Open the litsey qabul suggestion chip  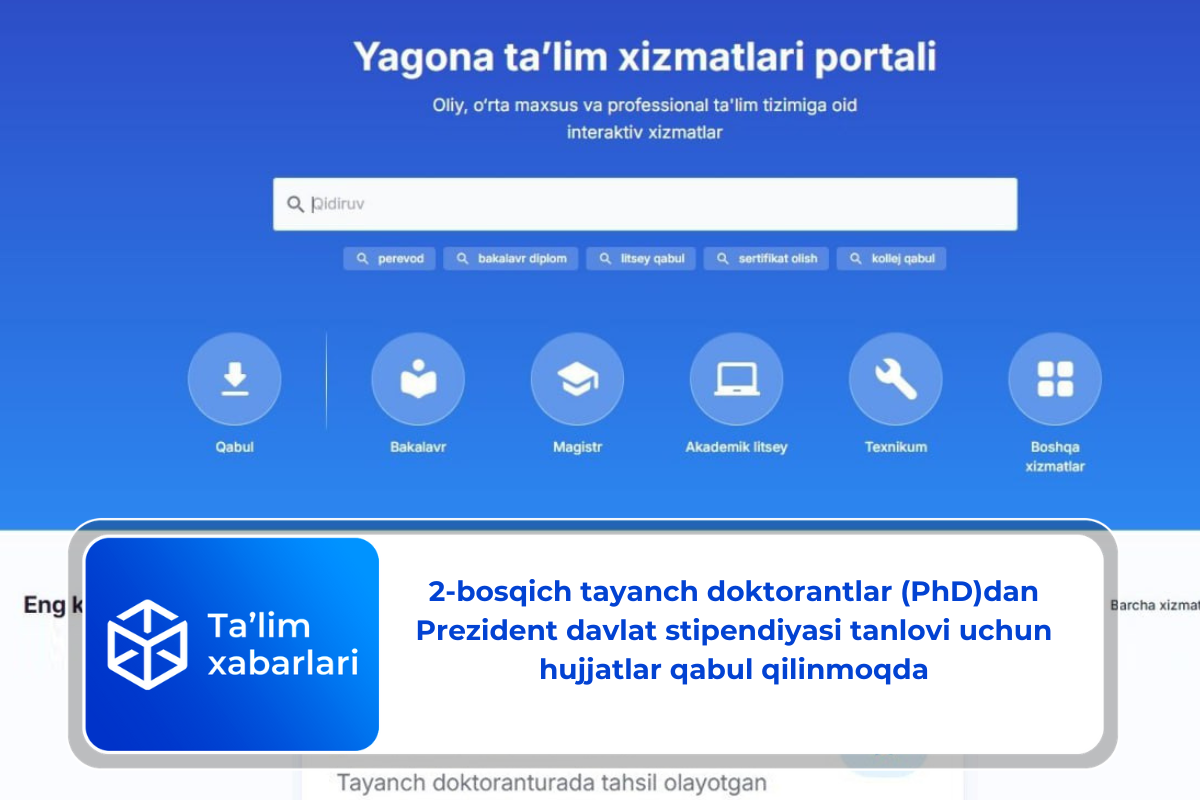[640, 258]
